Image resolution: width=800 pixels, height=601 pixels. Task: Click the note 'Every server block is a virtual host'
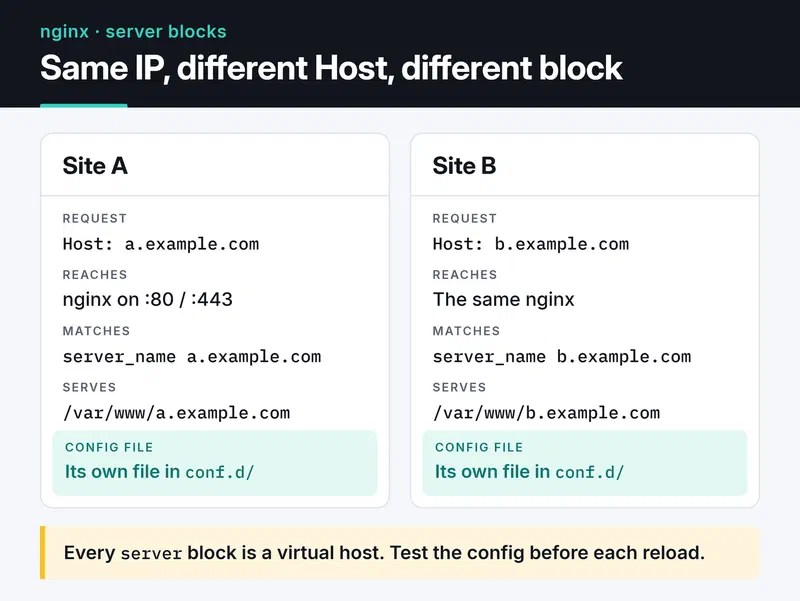pos(224,553)
